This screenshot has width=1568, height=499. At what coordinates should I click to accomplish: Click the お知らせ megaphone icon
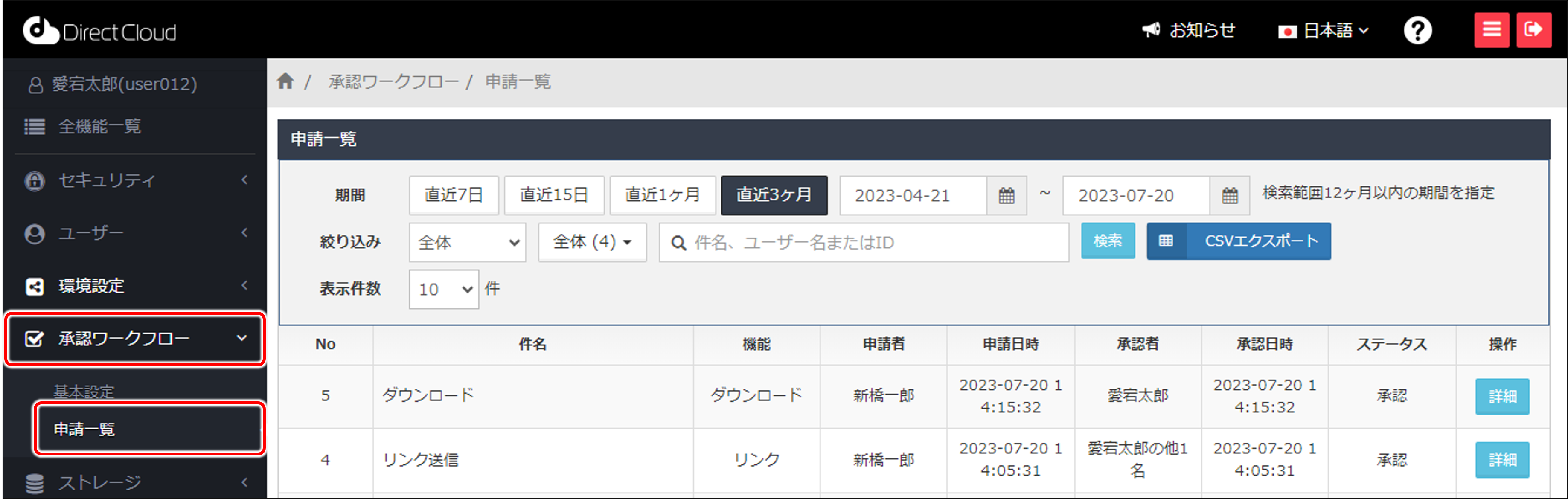pyautogui.click(x=1150, y=30)
